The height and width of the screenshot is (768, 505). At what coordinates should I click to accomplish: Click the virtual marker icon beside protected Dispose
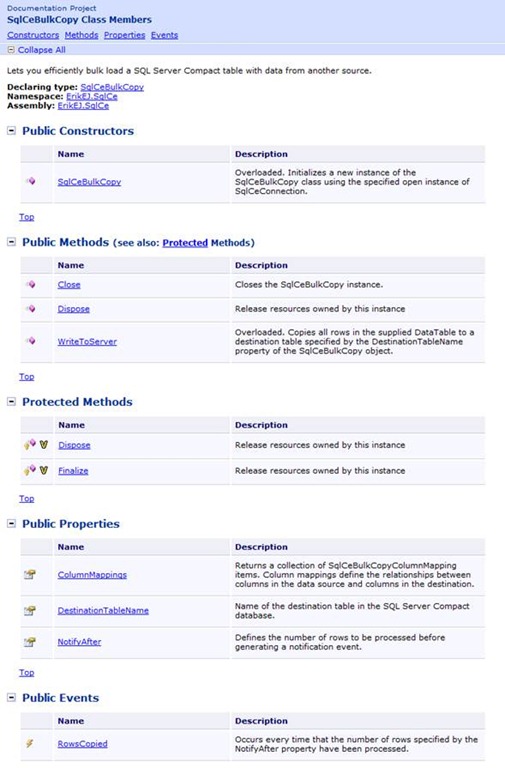pyautogui.click(x=44, y=445)
